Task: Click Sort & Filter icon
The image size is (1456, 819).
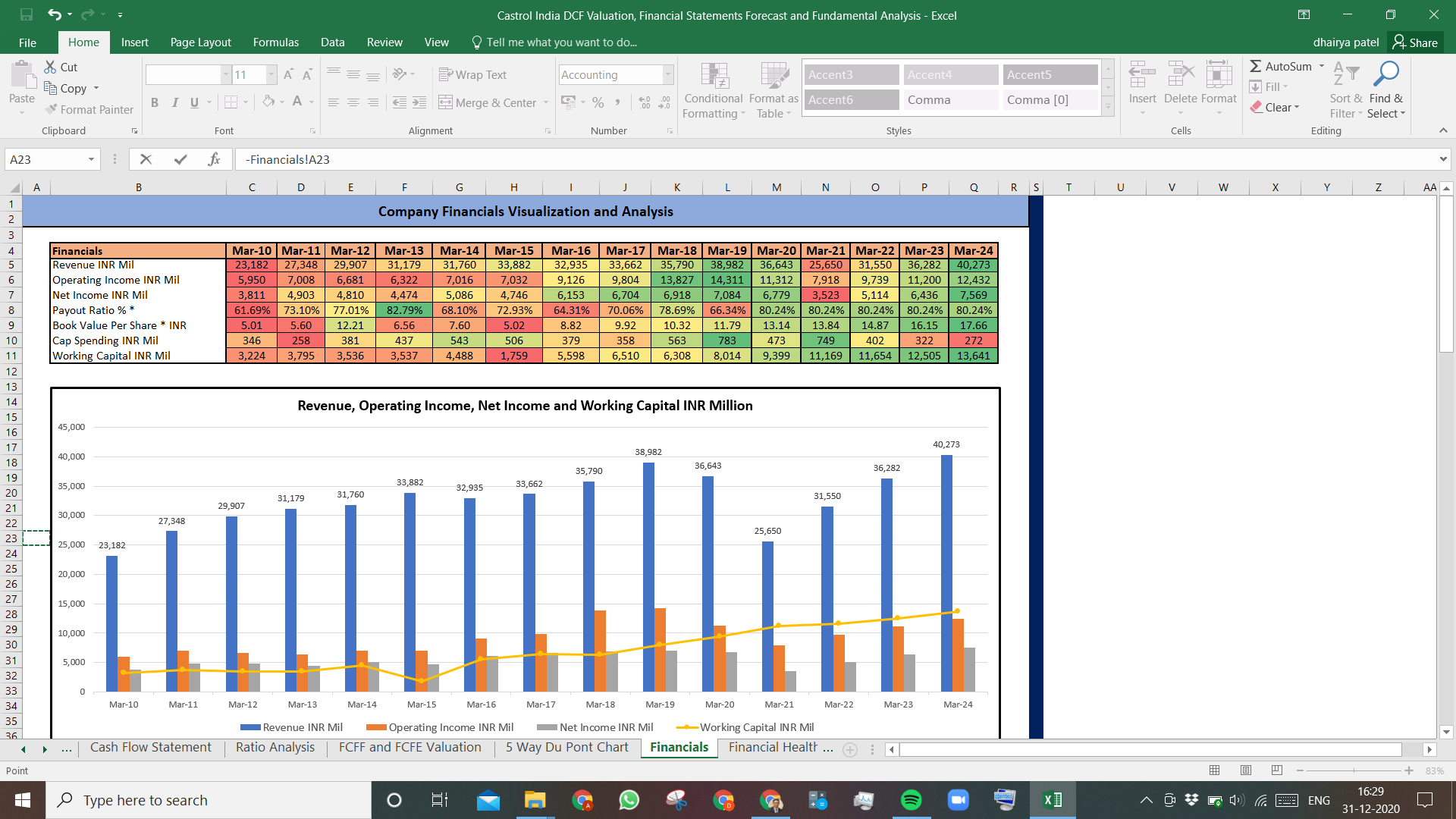Action: 1345,74
